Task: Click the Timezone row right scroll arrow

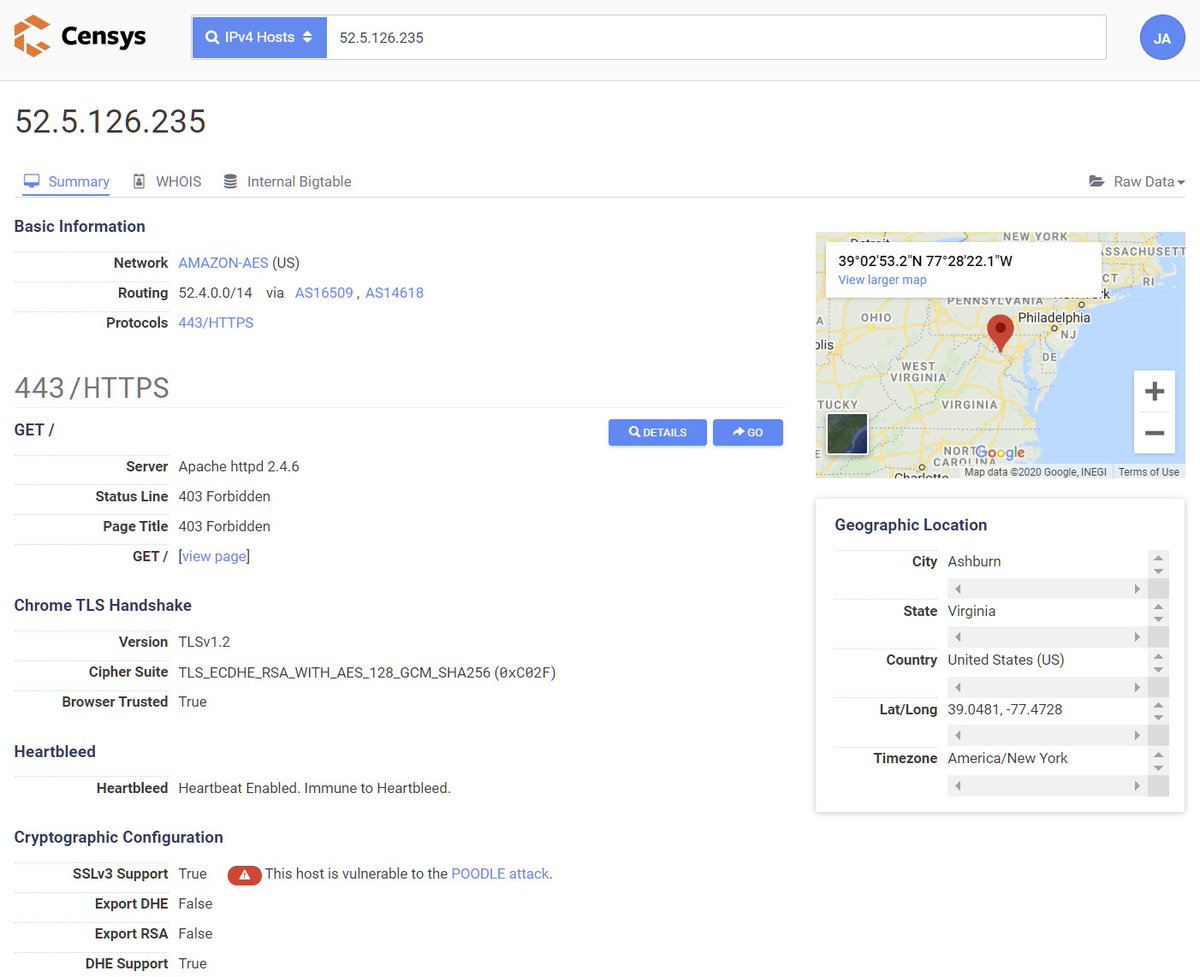Action: point(1137,786)
